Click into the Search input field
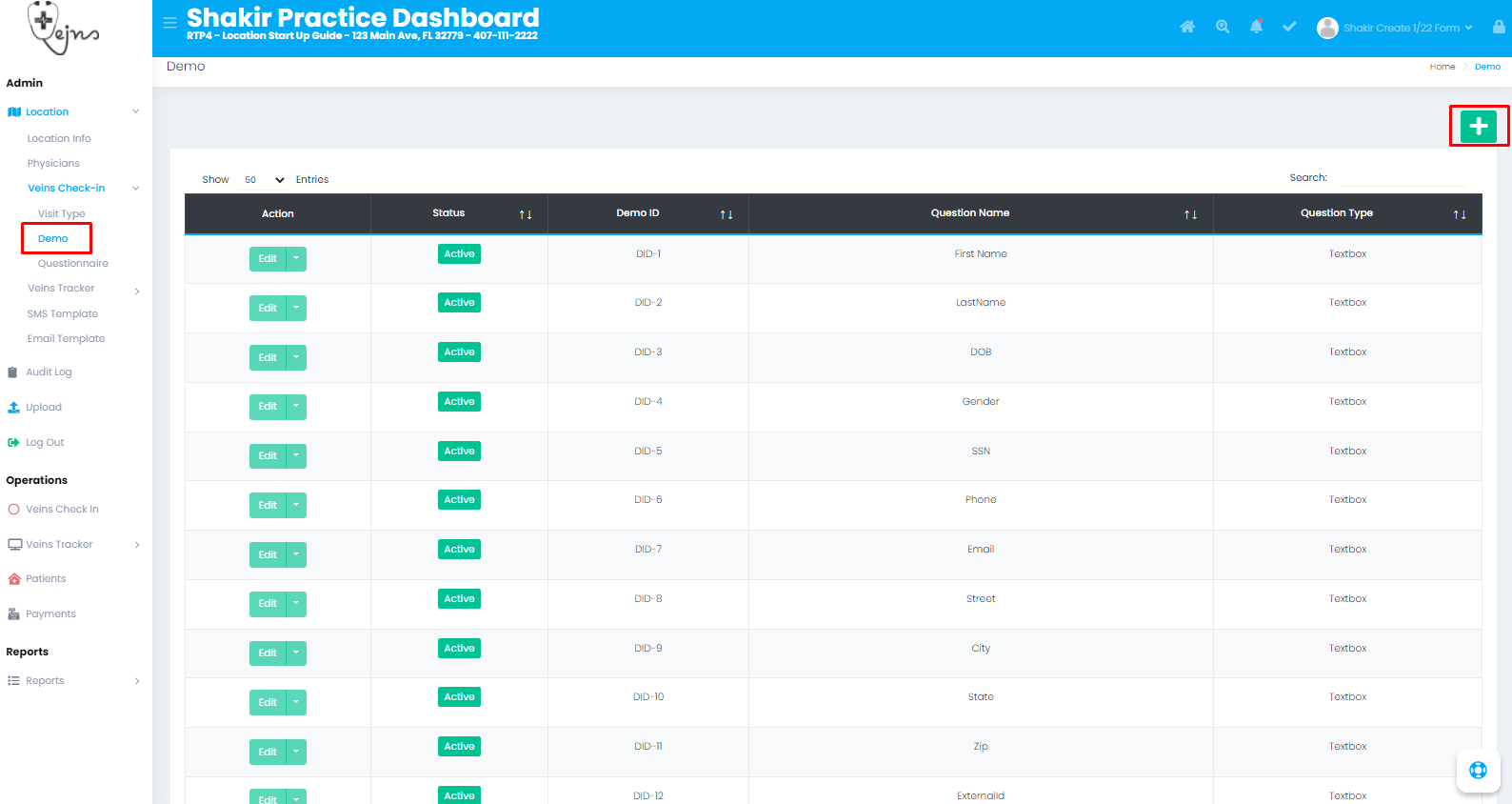1512x804 pixels. (x=1403, y=178)
